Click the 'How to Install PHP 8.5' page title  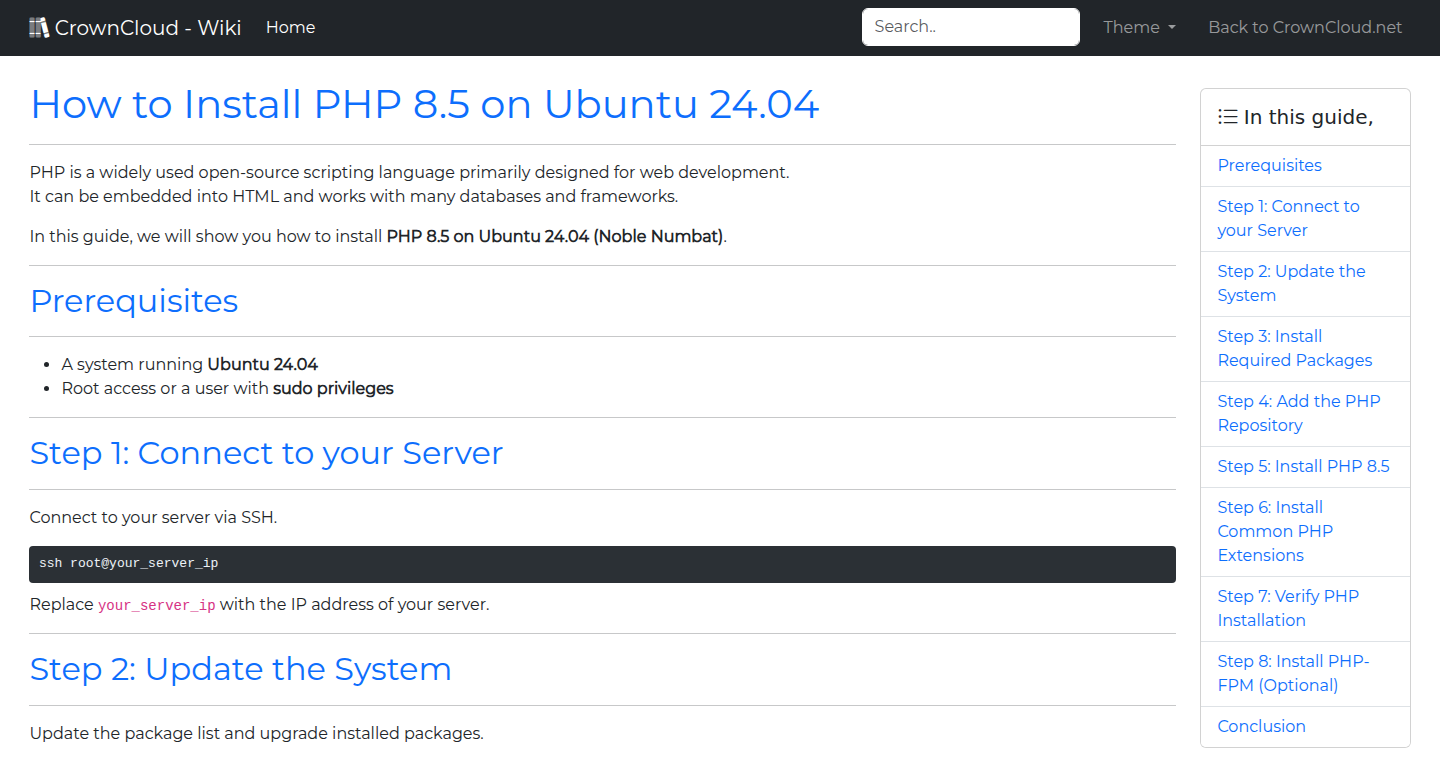point(425,104)
